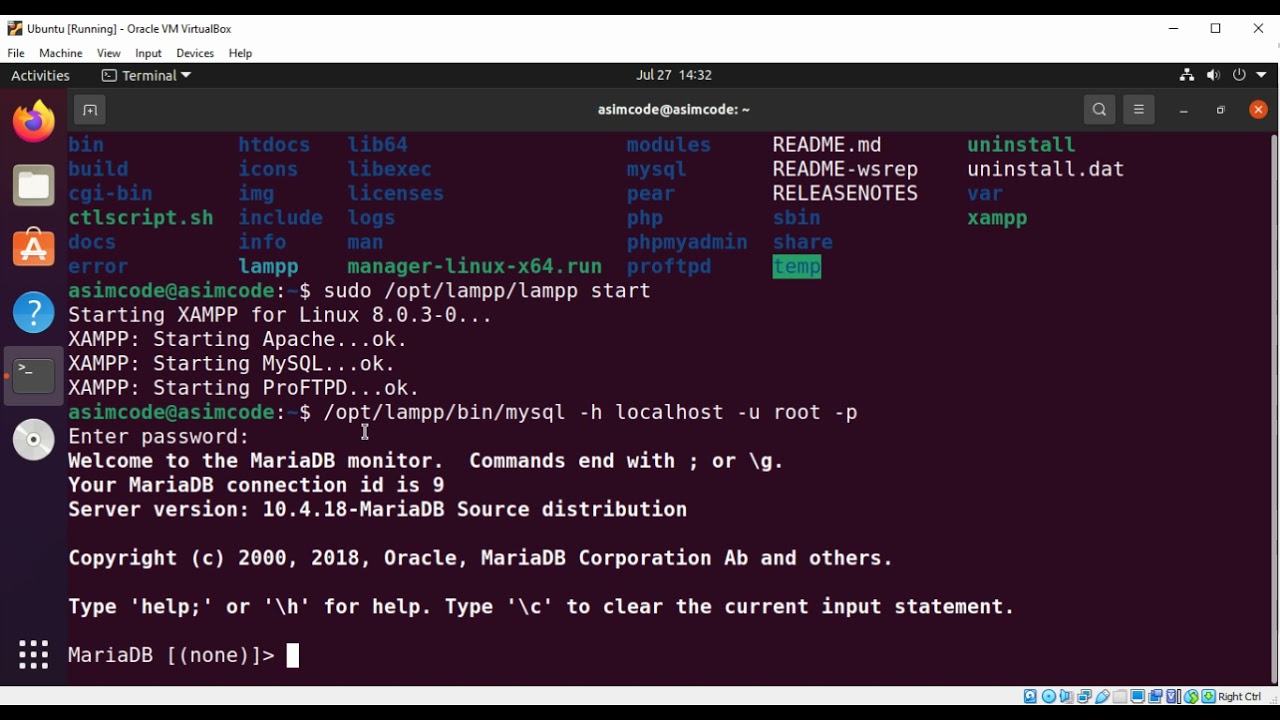Open the VirtualBox Machine menu
Image resolution: width=1280 pixels, height=720 pixels.
tap(61, 53)
